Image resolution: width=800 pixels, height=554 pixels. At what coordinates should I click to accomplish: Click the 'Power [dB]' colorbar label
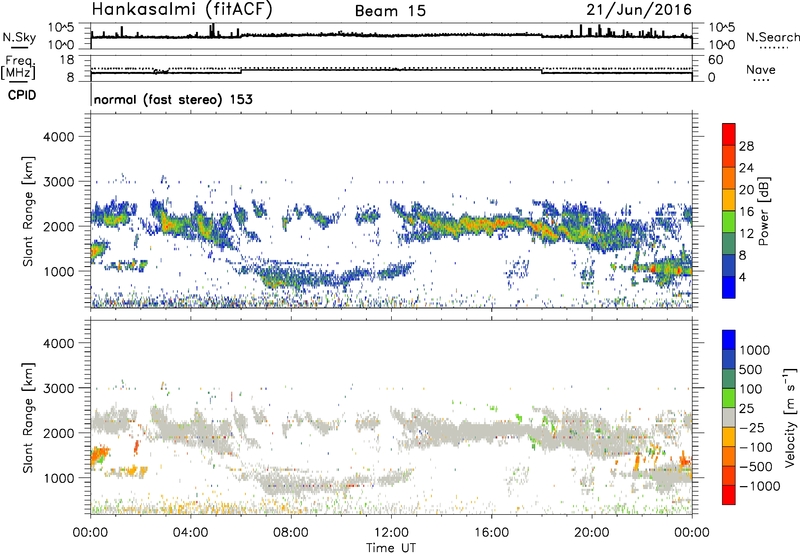click(763, 211)
